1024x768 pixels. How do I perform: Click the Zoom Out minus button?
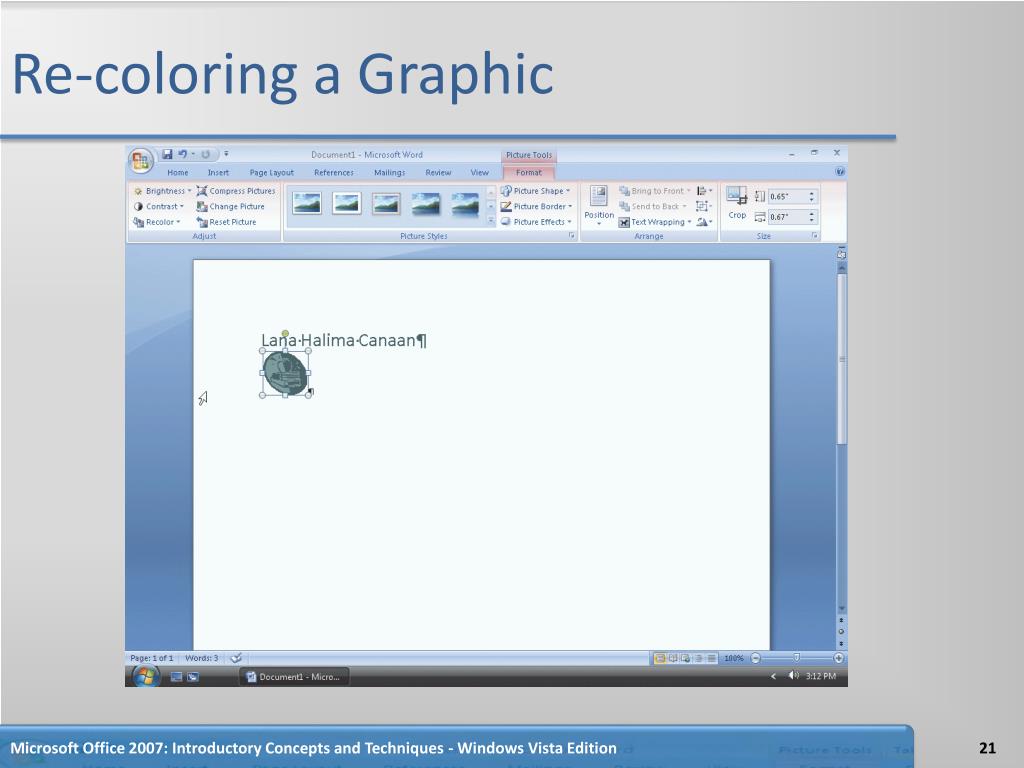(x=756, y=658)
